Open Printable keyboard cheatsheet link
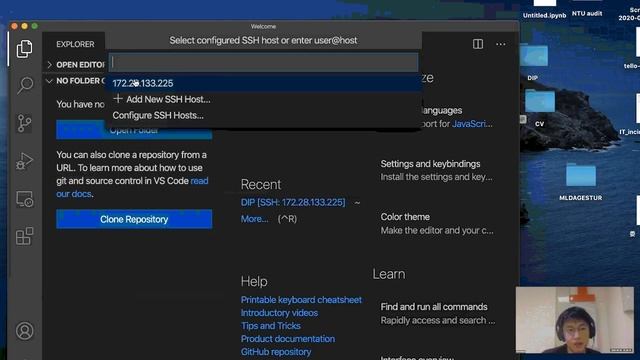 [x=301, y=300]
